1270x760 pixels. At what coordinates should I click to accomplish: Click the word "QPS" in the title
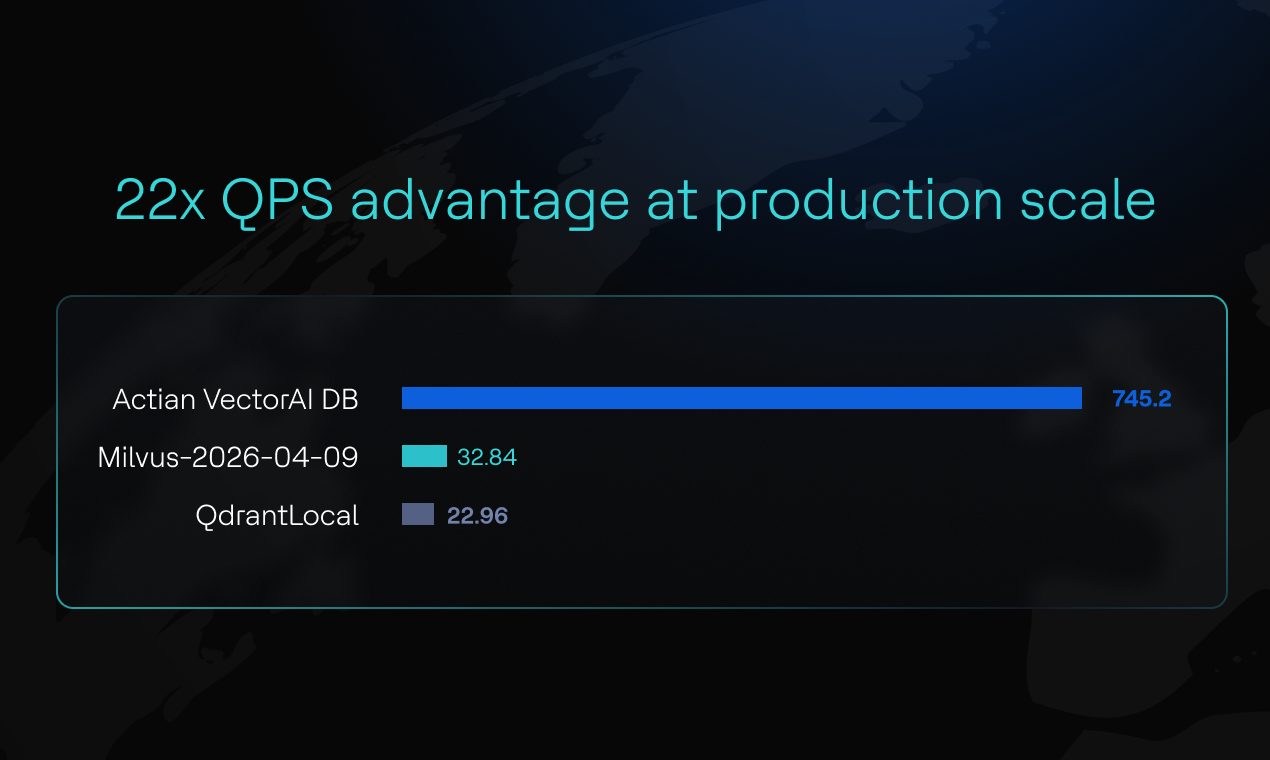tap(277, 201)
